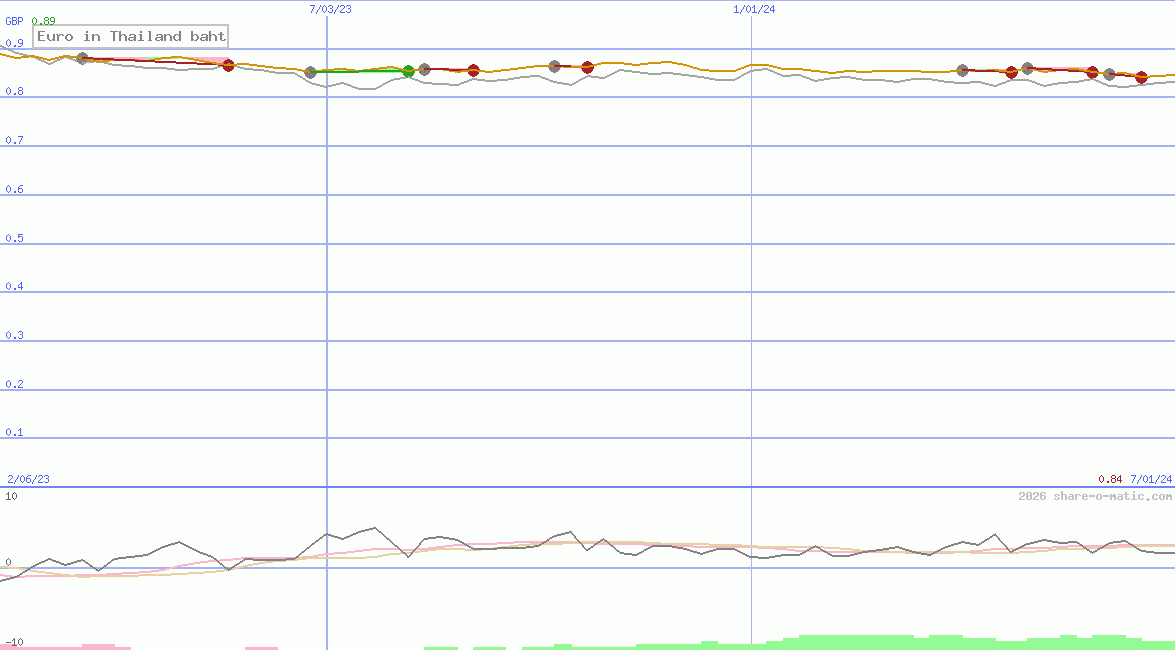The height and width of the screenshot is (650, 1175).
Task: Click the 1/01/24 date label
Action: tap(754, 9)
